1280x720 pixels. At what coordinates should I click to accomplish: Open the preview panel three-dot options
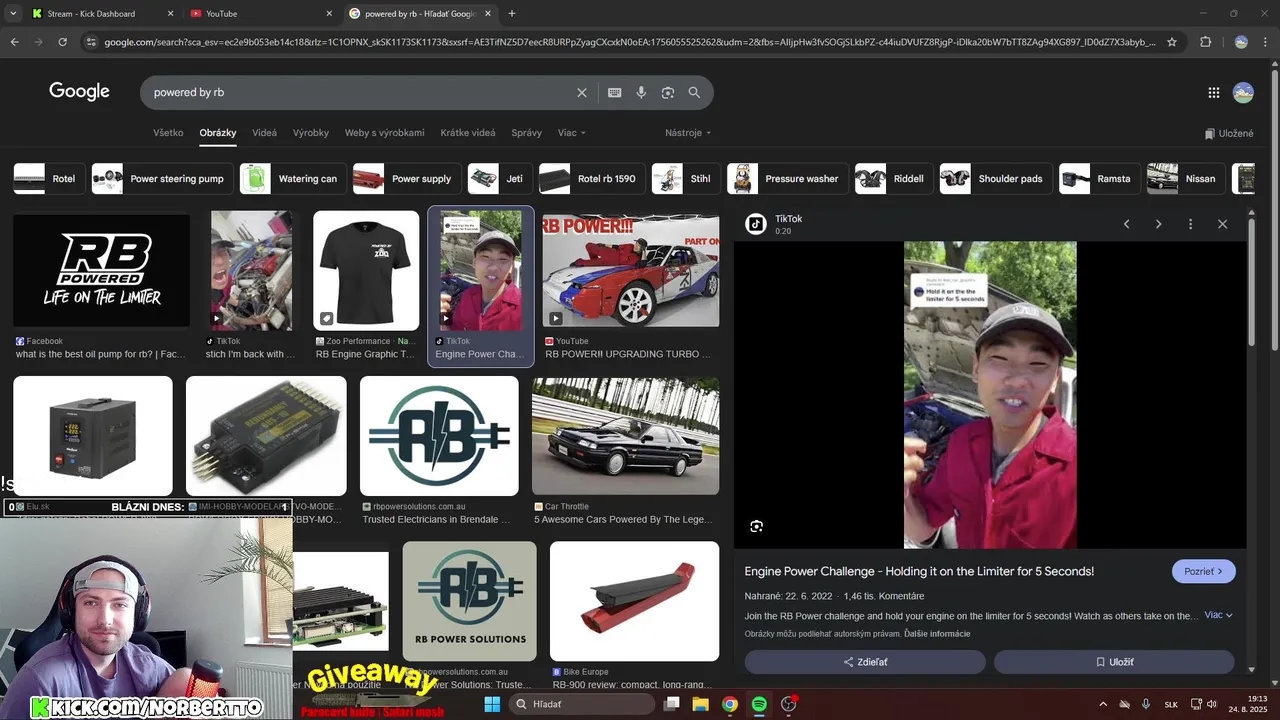1190,224
